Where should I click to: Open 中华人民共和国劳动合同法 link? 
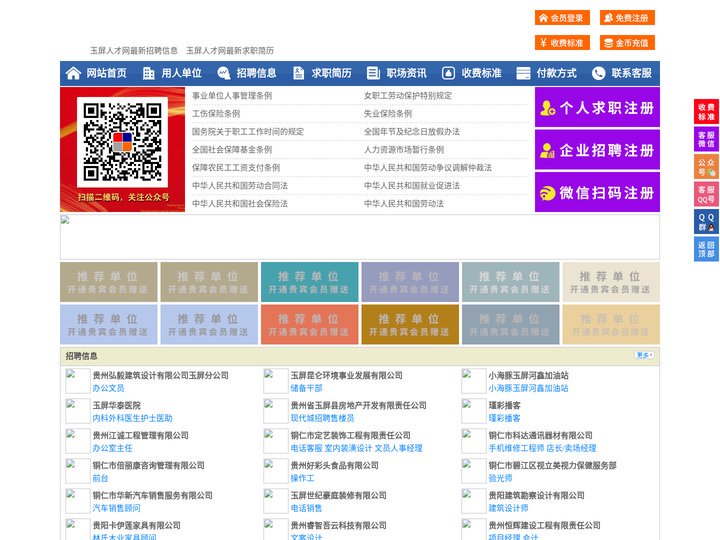(x=240, y=186)
